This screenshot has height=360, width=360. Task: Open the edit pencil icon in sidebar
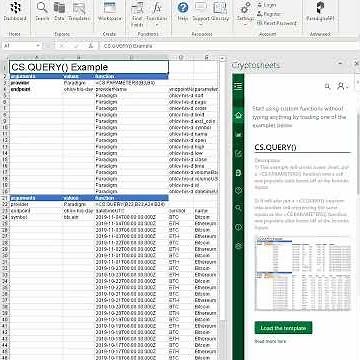coord(238,153)
